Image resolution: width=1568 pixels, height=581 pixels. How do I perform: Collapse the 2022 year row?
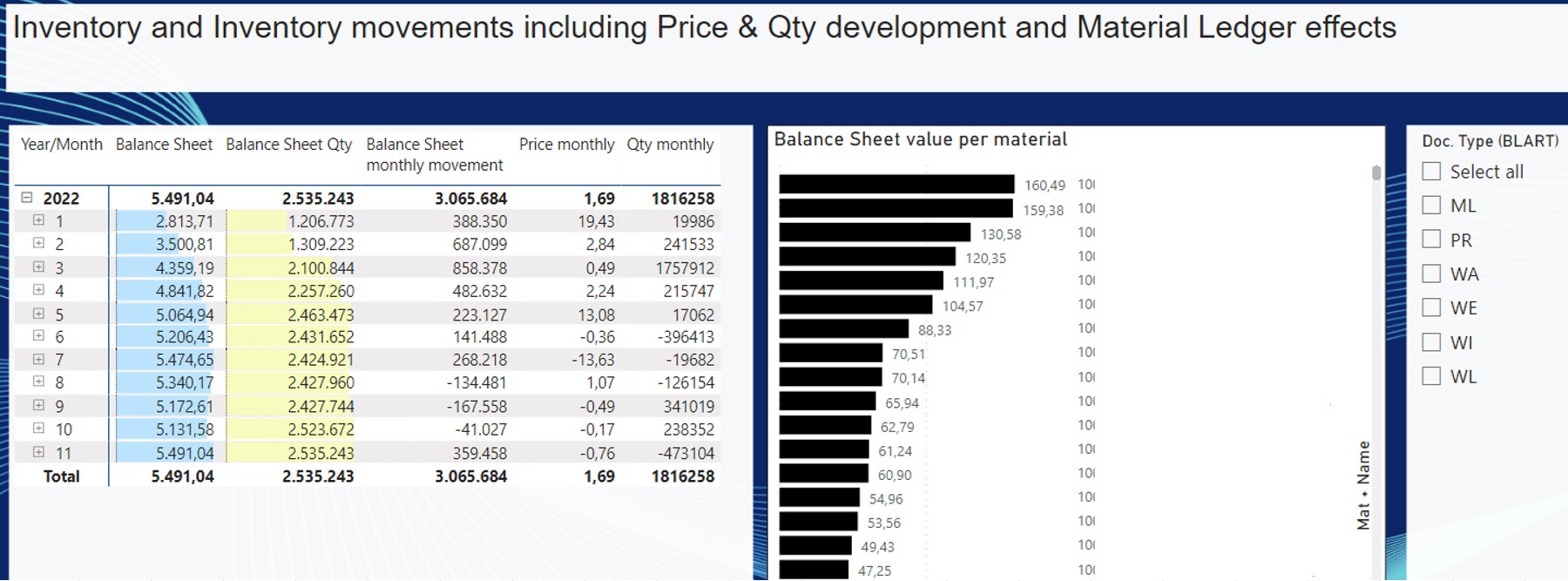[x=27, y=198]
